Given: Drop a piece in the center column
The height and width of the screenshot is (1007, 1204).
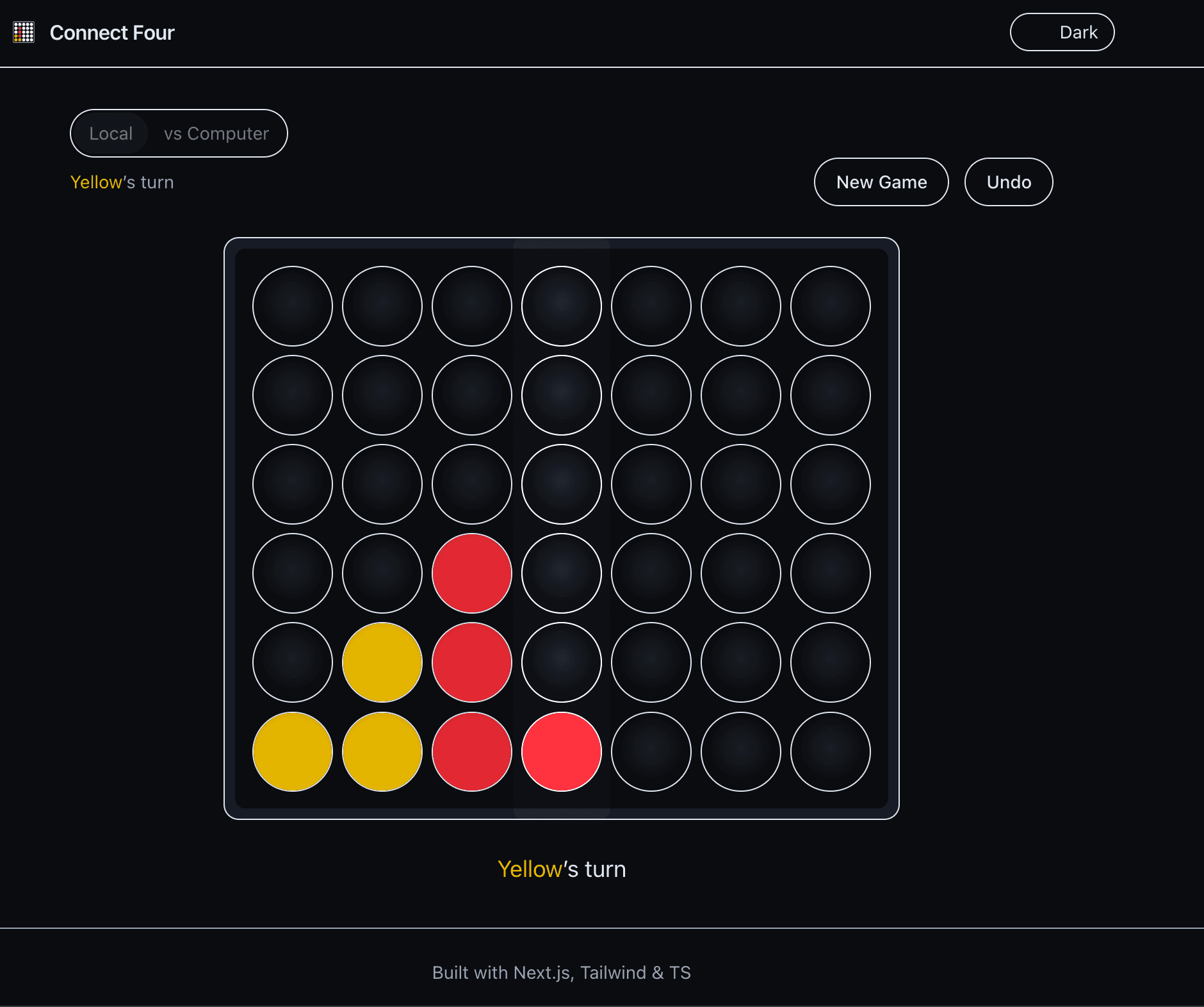Looking at the screenshot, I should tap(561, 306).
